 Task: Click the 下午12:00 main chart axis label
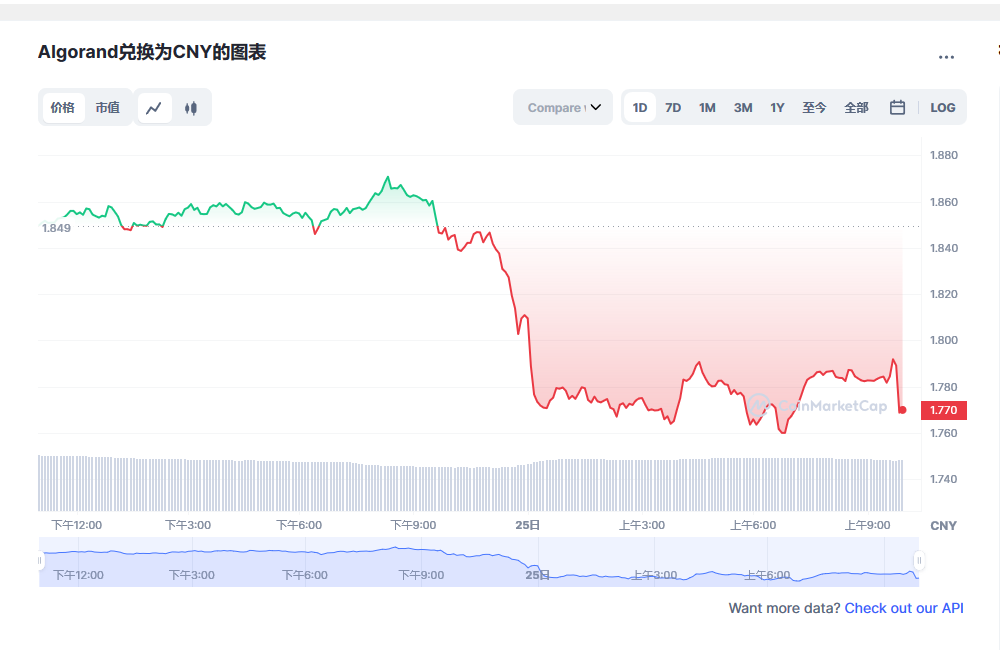pyautogui.click(x=77, y=525)
